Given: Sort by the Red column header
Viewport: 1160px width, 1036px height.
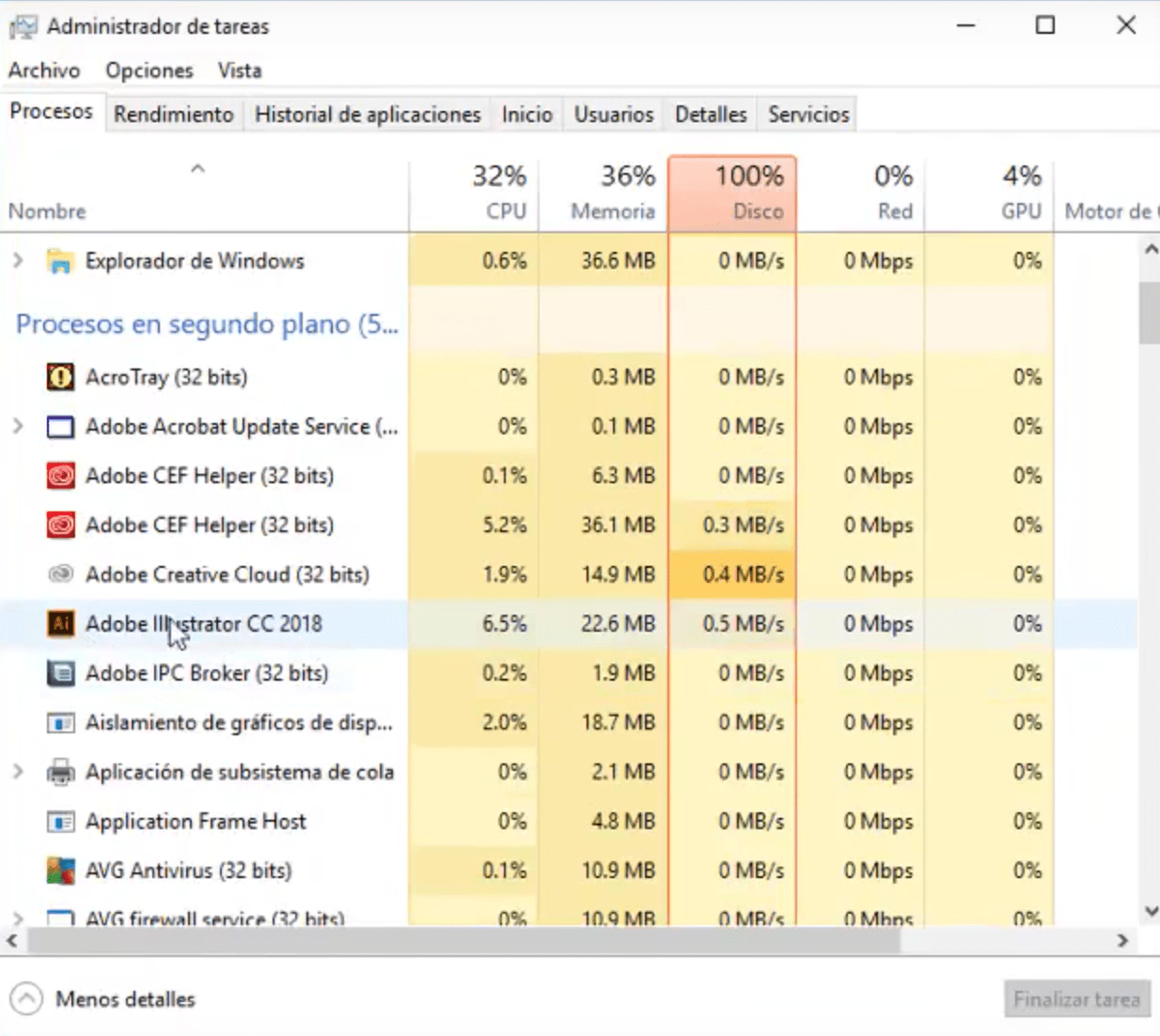Looking at the screenshot, I should click(x=860, y=194).
